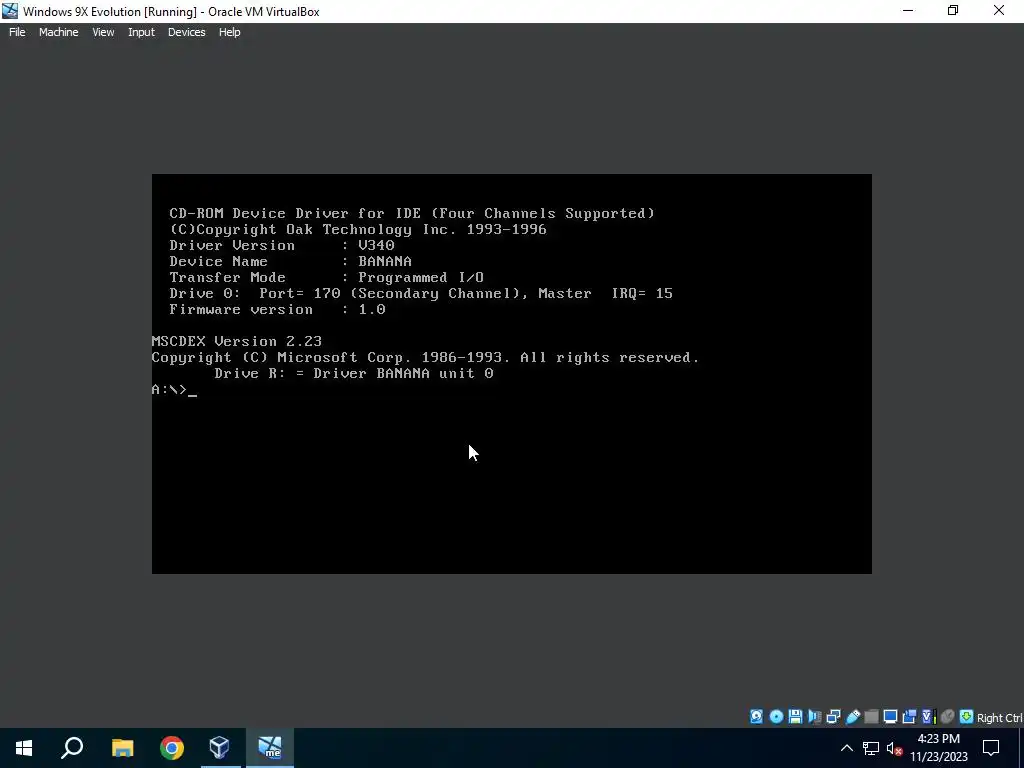Click the 'Drive 0: Port= 170' line
Viewport: 1024px width, 768px height.
click(x=421, y=293)
